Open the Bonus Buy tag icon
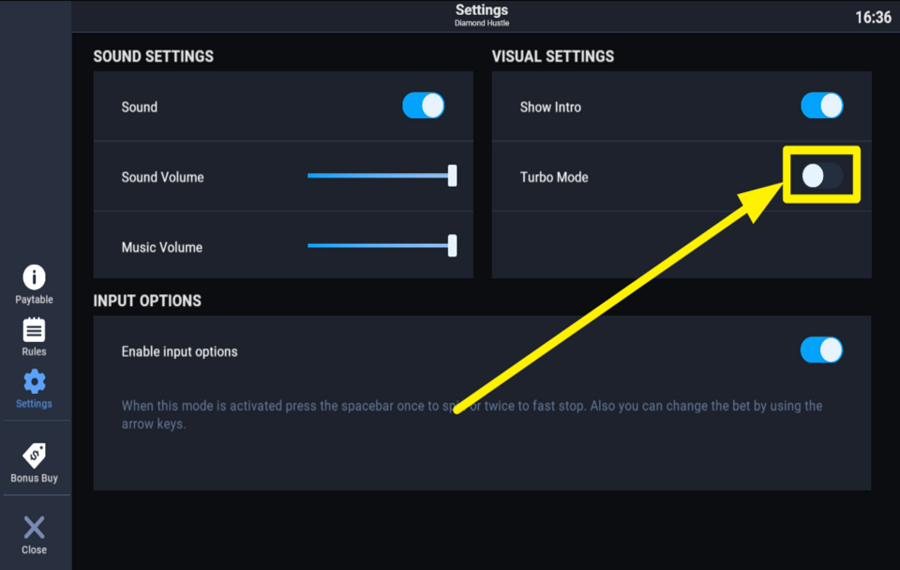Image resolution: width=900 pixels, height=570 pixels. [34, 456]
